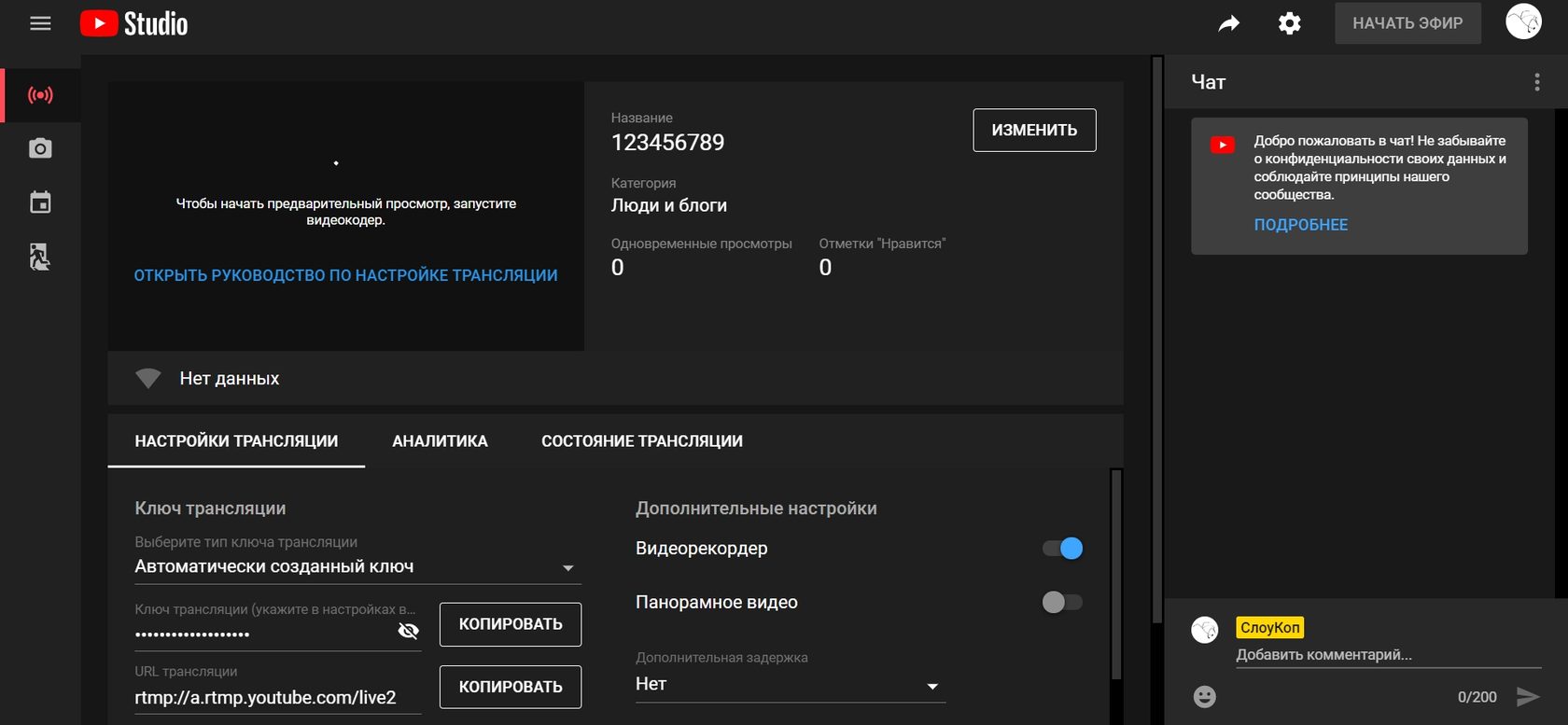1568x725 pixels.
Task: Open the emoji picker in chat
Action: (x=1205, y=696)
